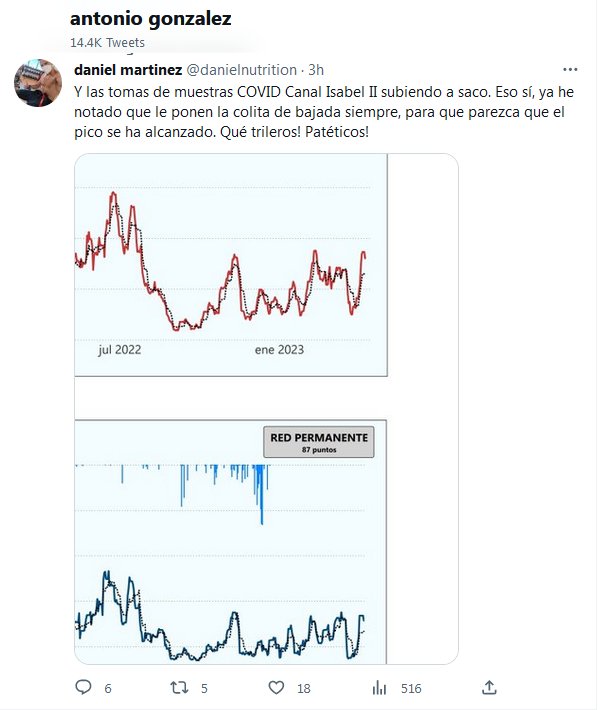Click the share upload arrow icon

489,688
